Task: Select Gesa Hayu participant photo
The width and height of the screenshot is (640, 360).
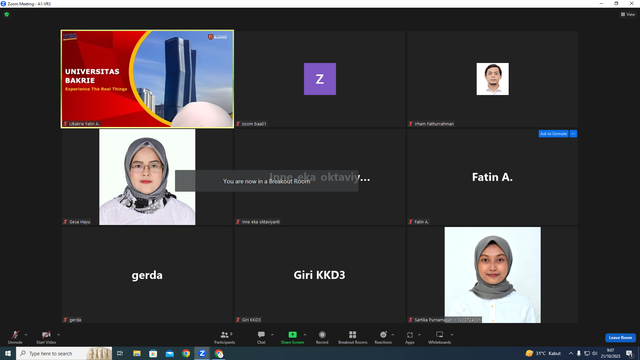Action: point(147,177)
